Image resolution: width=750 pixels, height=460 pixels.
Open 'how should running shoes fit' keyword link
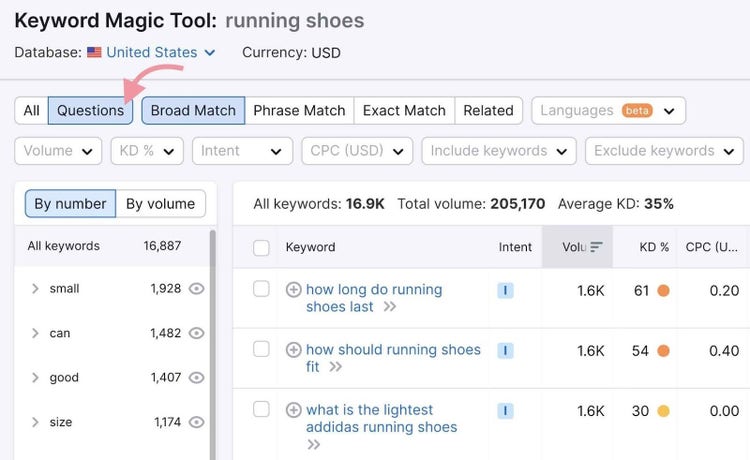click(x=393, y=358)
